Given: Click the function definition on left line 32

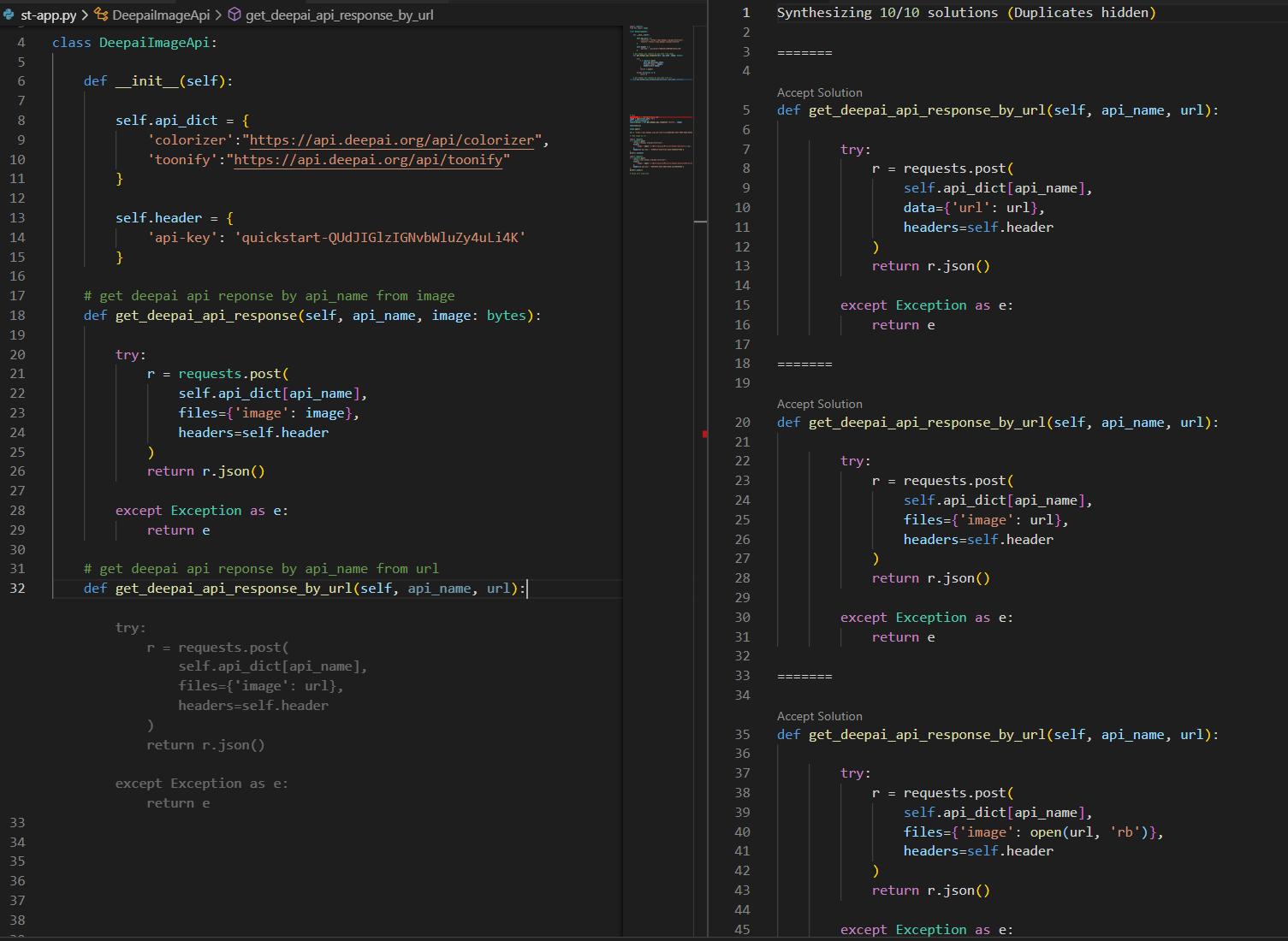Looking at the screenshot, I should point(305,588).
